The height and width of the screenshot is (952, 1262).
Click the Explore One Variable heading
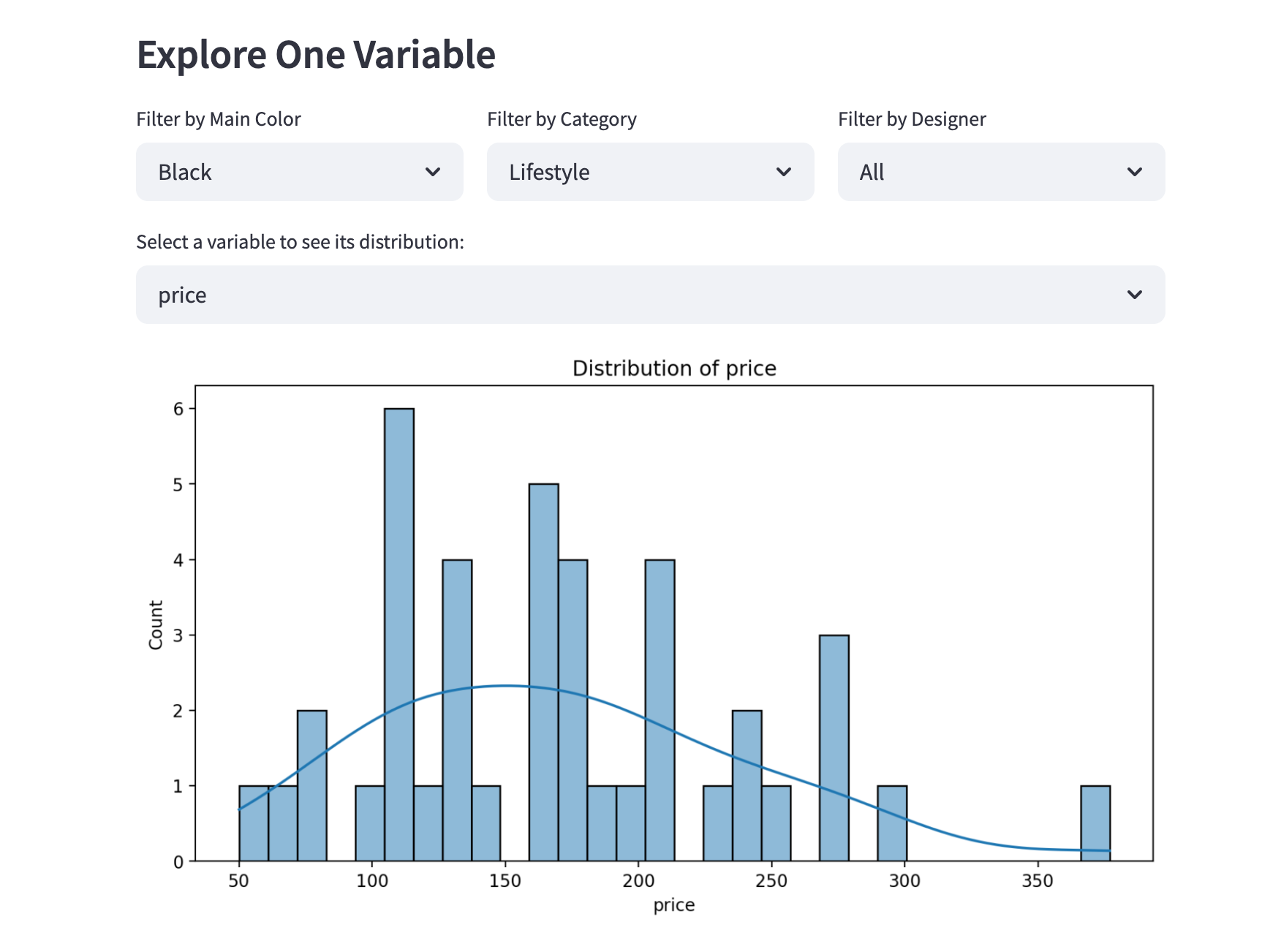(x=316, y=54)
